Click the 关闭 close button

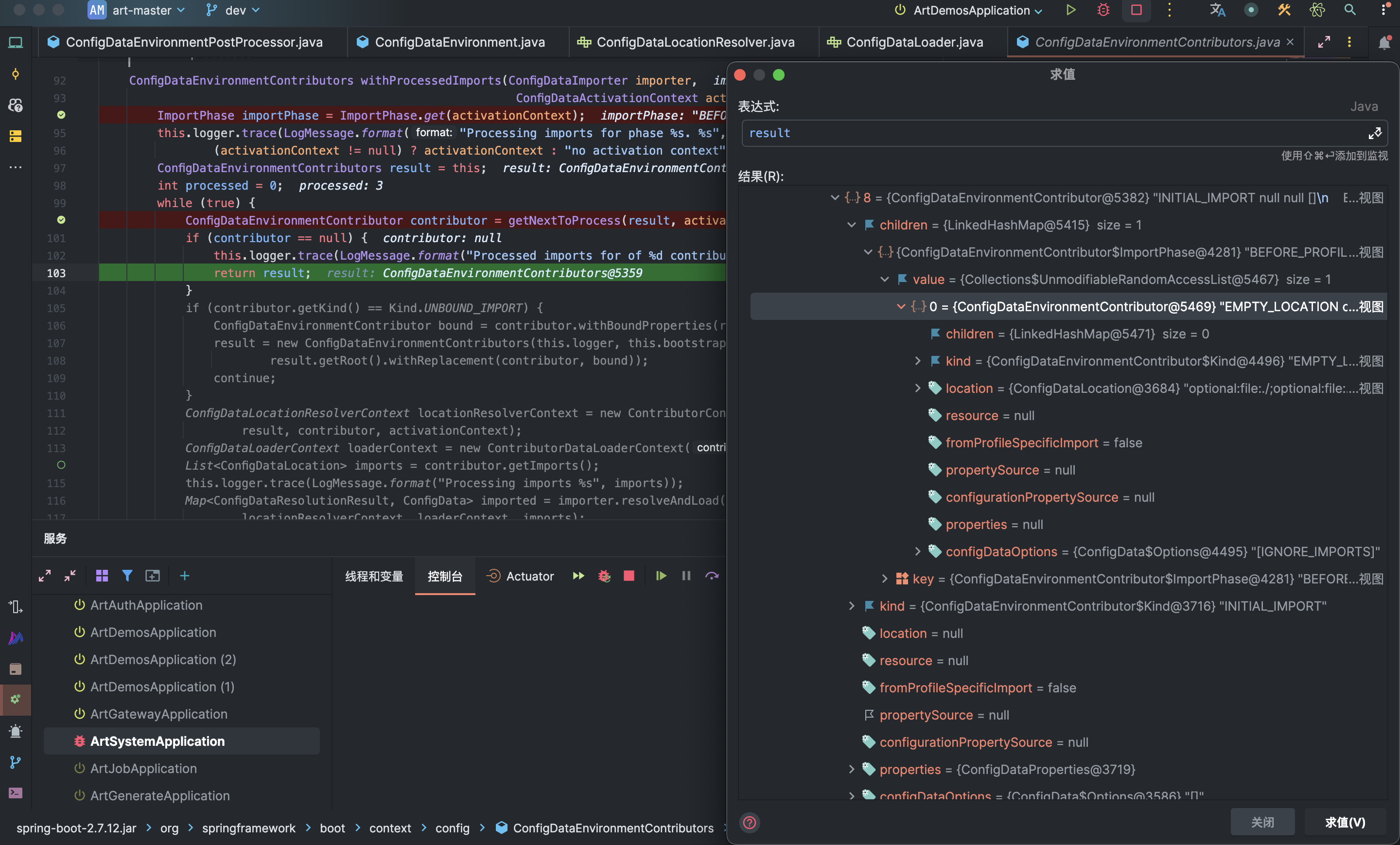click(1262, 822)
